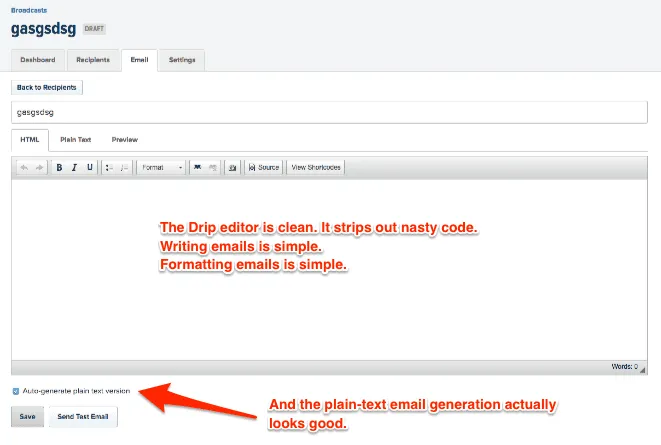Image resolution: width=661 pixels, height=445 pixels.
Task: Insert an image into the email
Action: pos(232,168)
